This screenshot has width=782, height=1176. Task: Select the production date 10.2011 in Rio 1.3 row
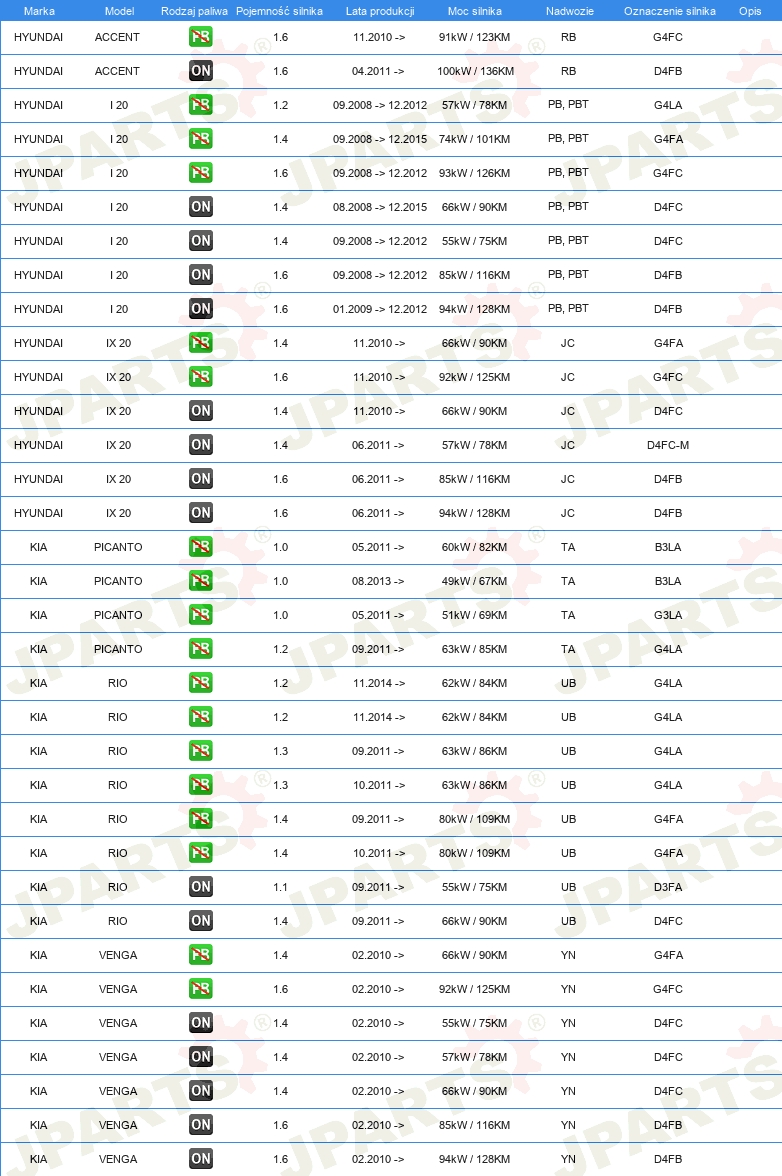378,785
